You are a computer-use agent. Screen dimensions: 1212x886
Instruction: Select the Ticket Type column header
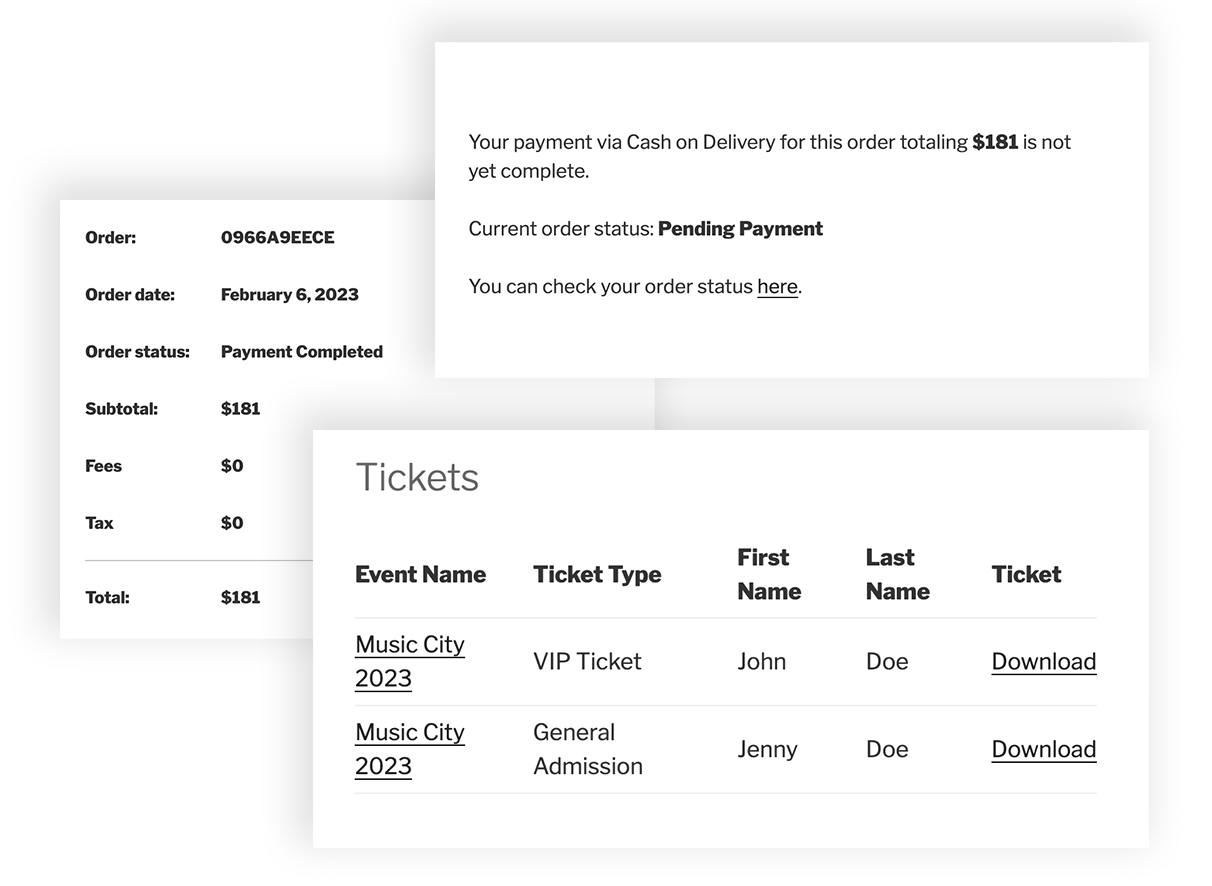coord(597,575)
